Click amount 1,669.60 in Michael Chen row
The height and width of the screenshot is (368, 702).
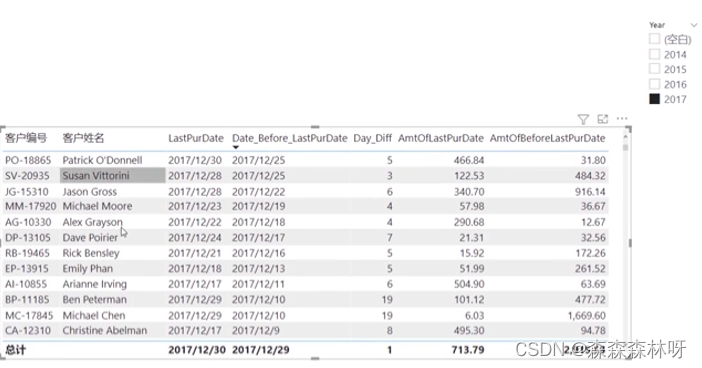[586, 315]
